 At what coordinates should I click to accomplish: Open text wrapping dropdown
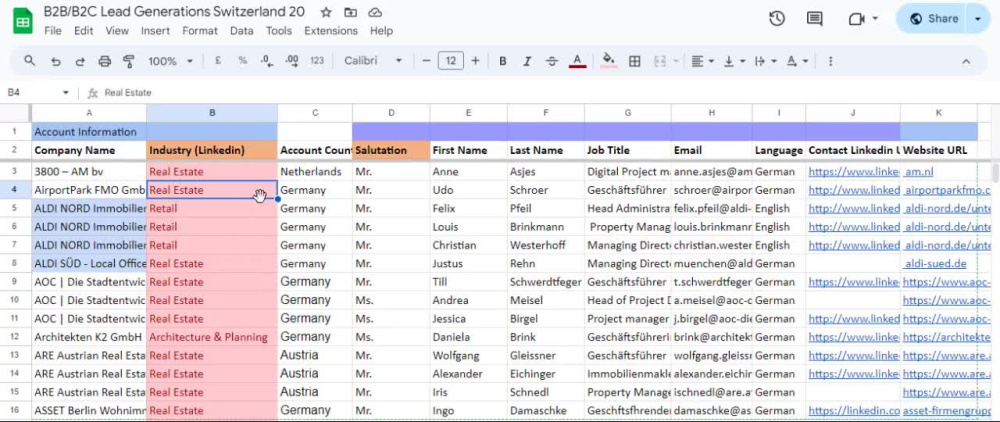[765, 61]
